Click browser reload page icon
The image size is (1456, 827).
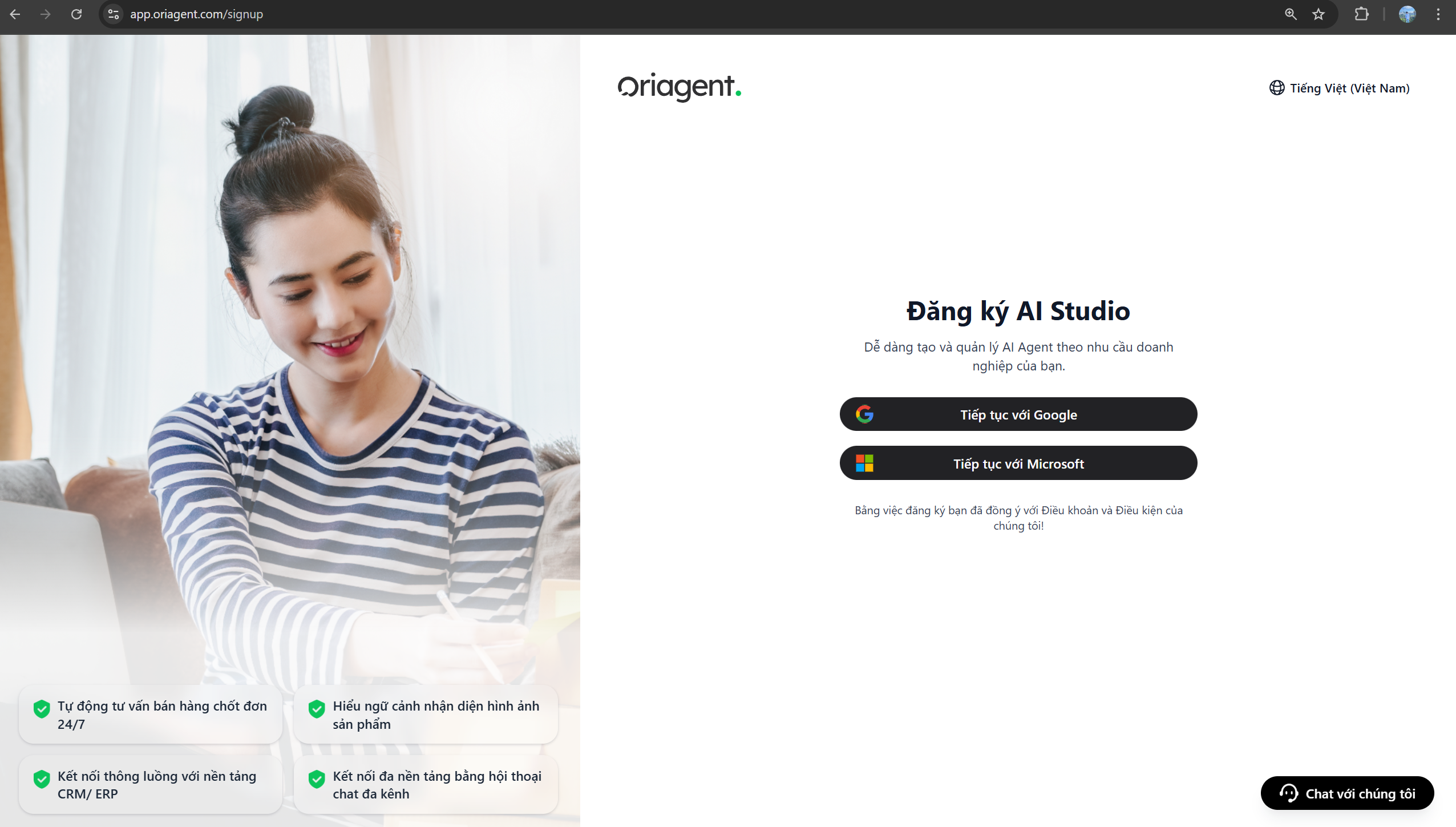[76, 14]
